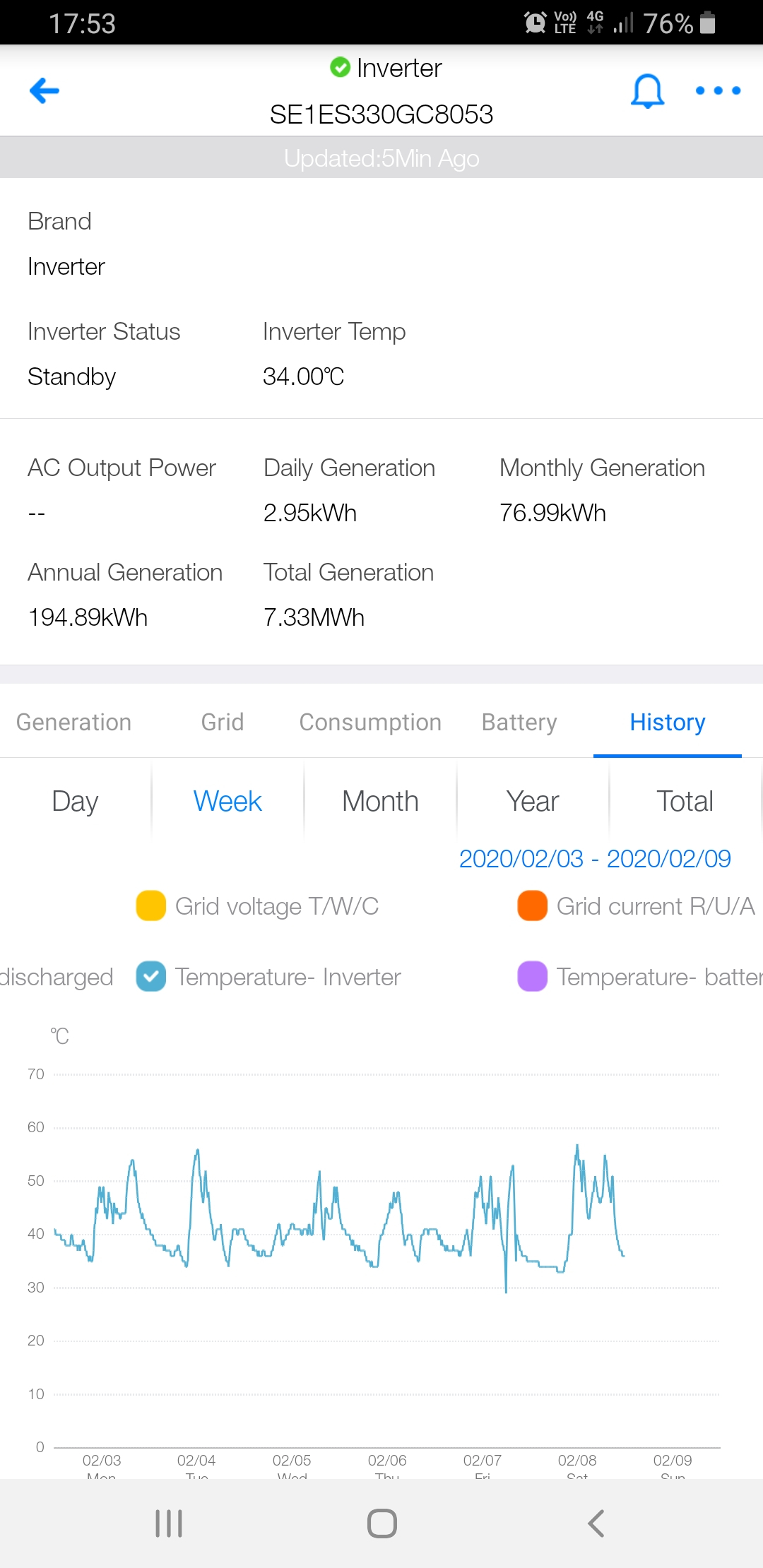Enable the Grid current R/U/A series
This screenshot has height=1568, width=763.
(x=533, y=906)
